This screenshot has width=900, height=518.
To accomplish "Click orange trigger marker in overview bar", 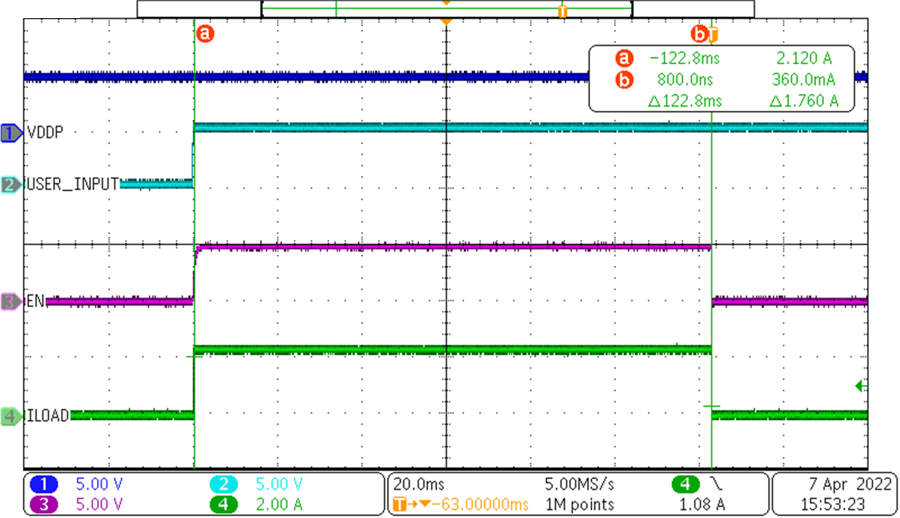I will pyautogui.click(x=562, y=11).
